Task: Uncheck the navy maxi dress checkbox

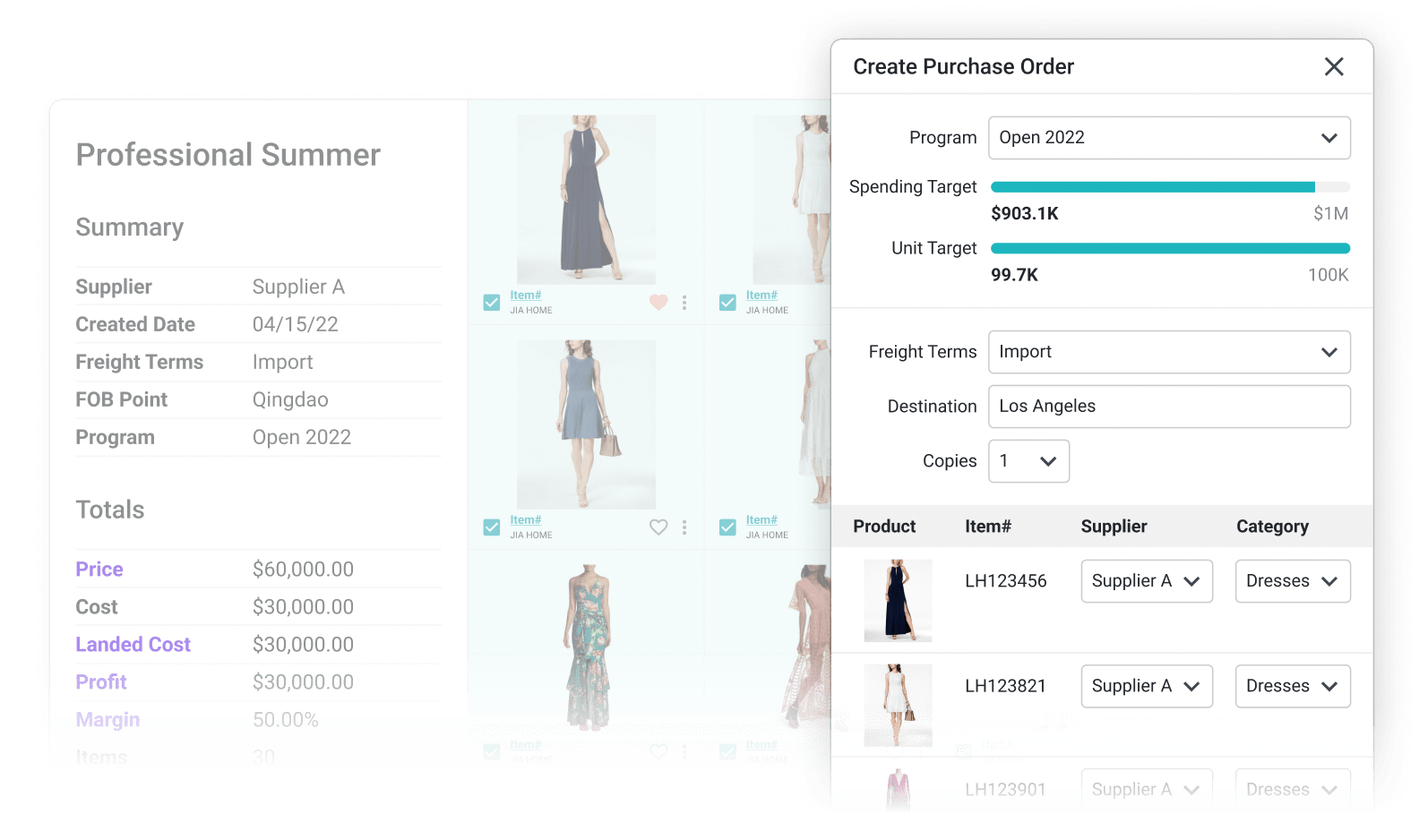Action: pos(492,303)
